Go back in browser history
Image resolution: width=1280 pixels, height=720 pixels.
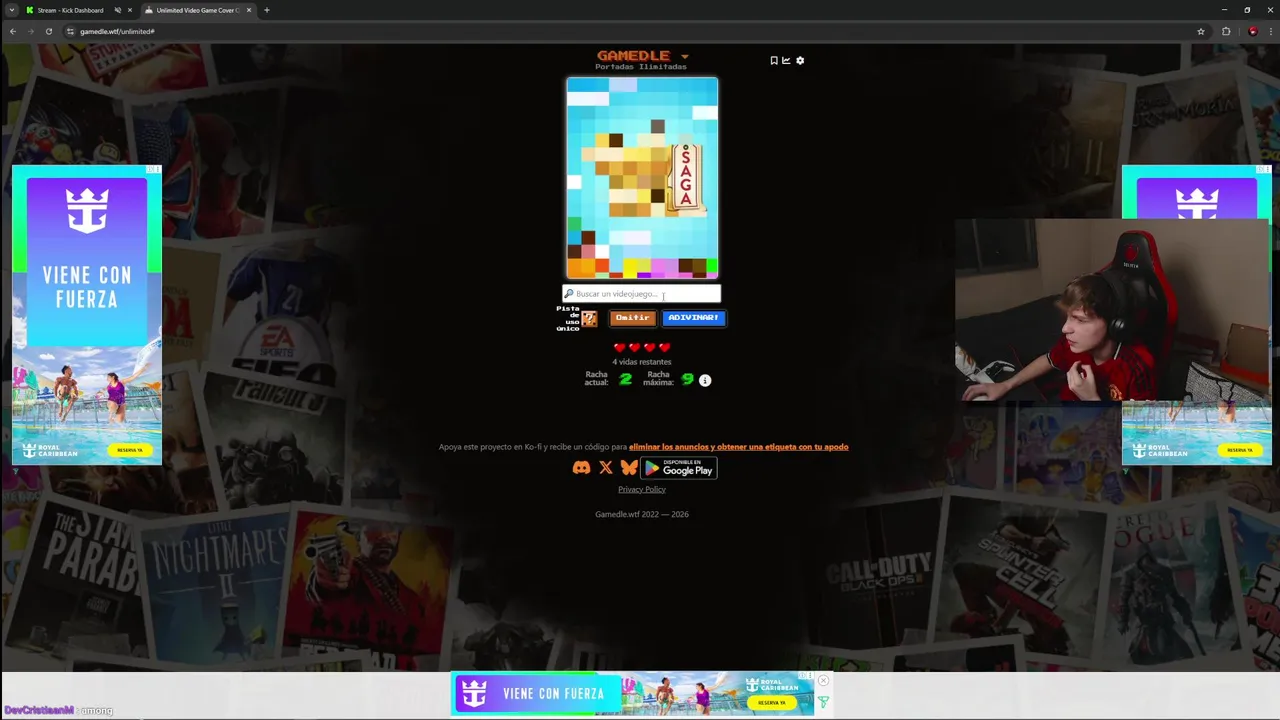coord(12,31)
